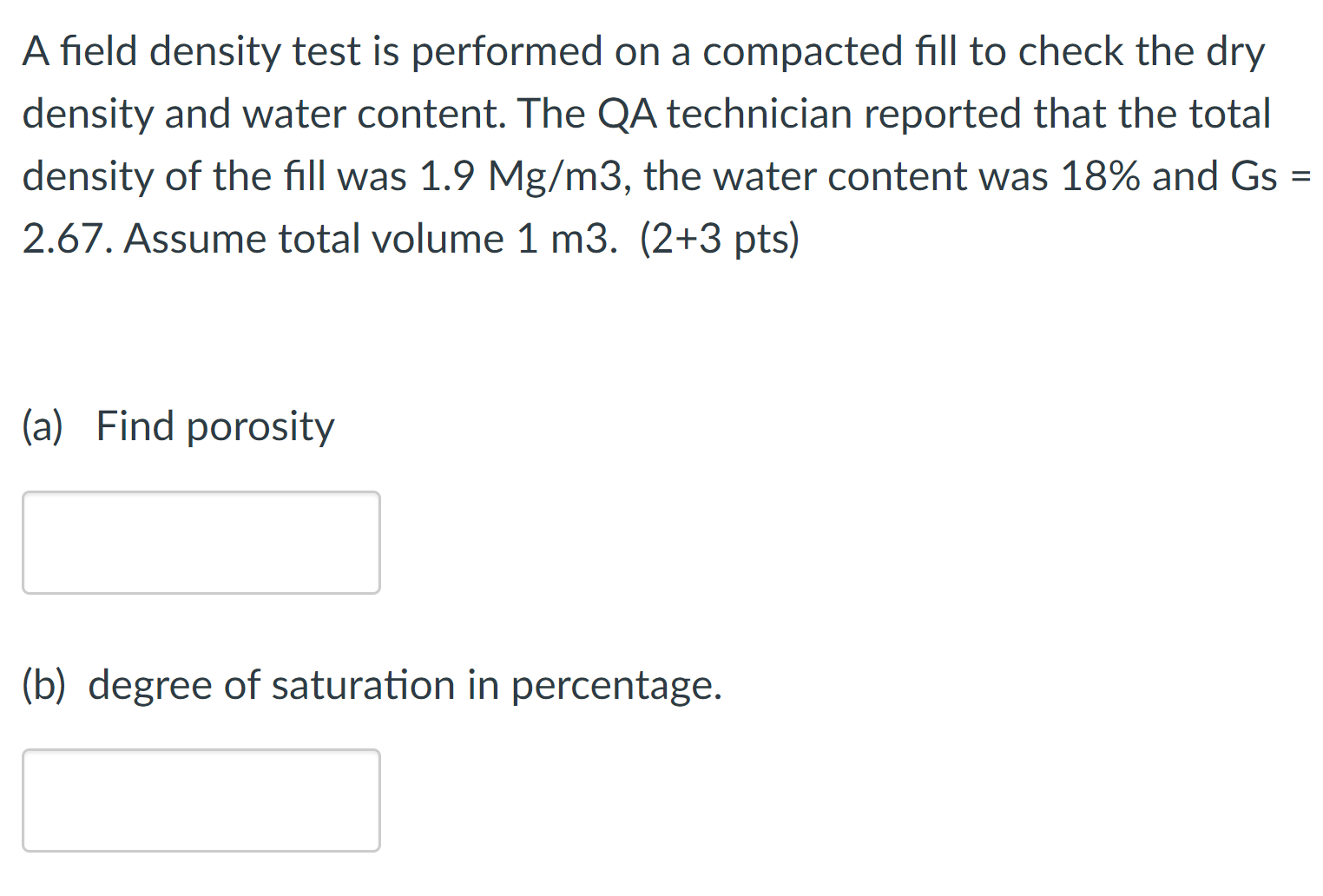Click the porosity answer input box
Screen dimensions: 1323x896
pyautogui.click(x=201, y=543)
